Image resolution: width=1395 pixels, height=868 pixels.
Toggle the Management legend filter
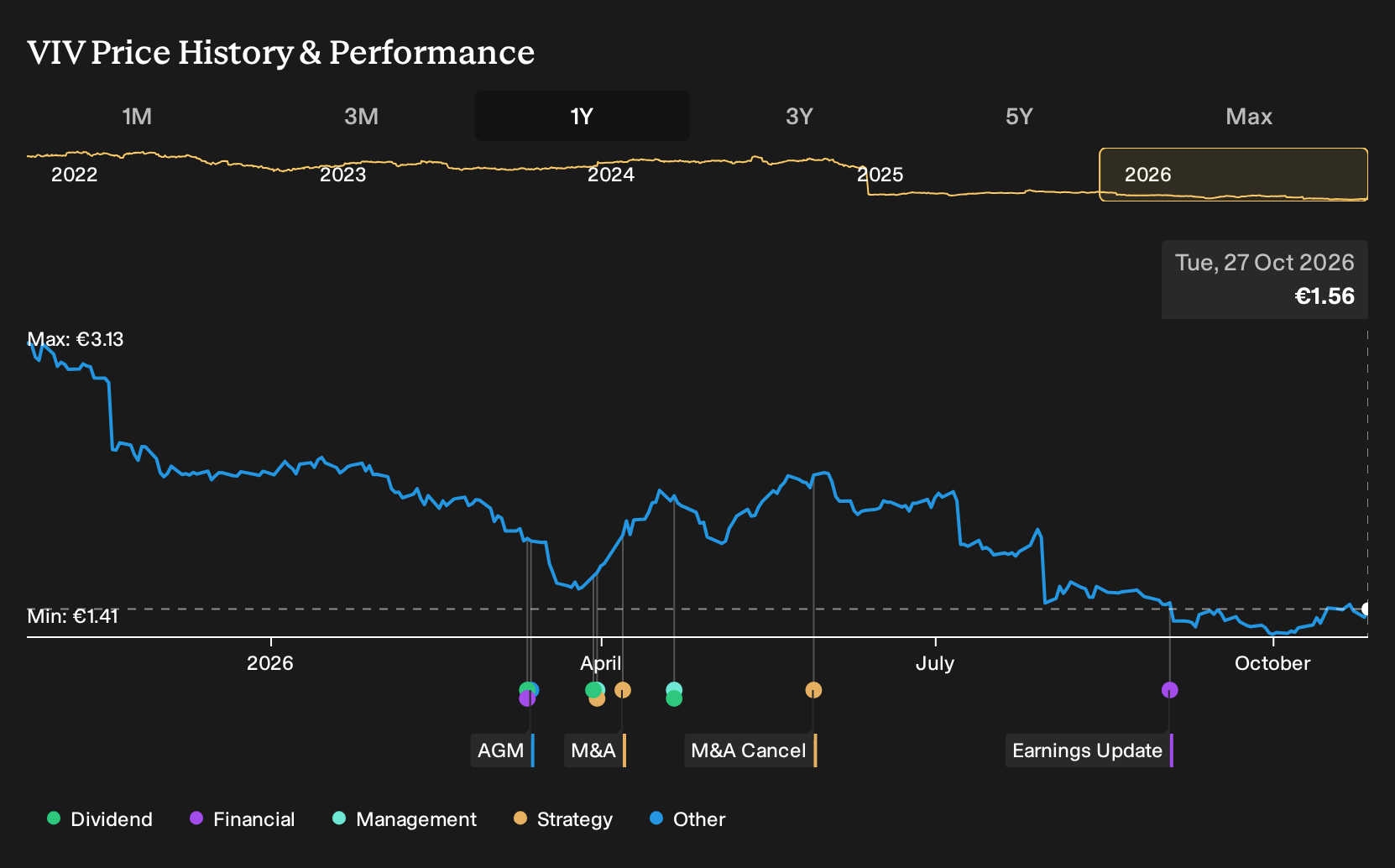[x=405, y=819]
